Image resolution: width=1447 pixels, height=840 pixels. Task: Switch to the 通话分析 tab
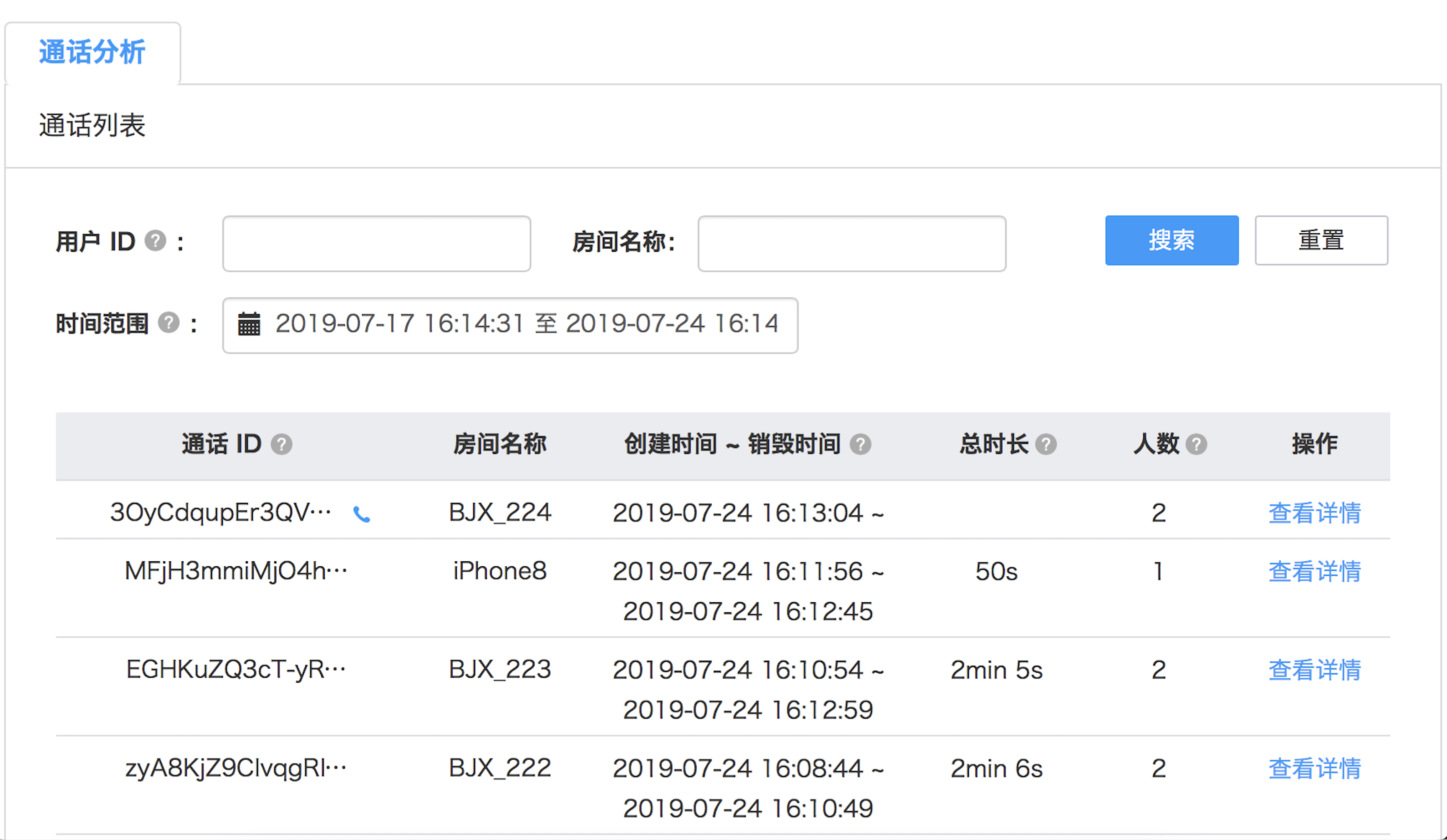pos(92,52)
